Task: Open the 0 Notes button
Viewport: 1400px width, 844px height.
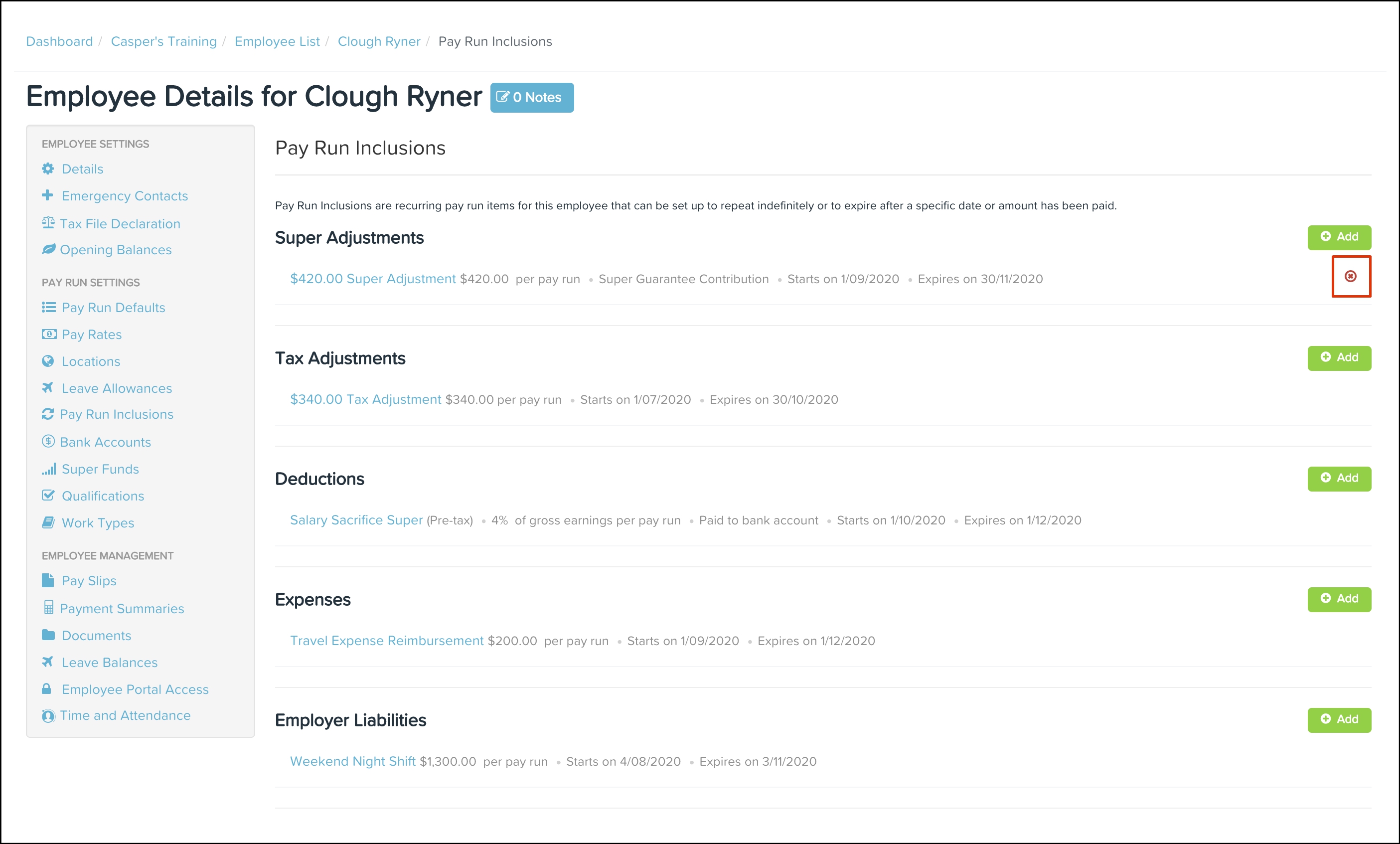Action: (531, 97)
